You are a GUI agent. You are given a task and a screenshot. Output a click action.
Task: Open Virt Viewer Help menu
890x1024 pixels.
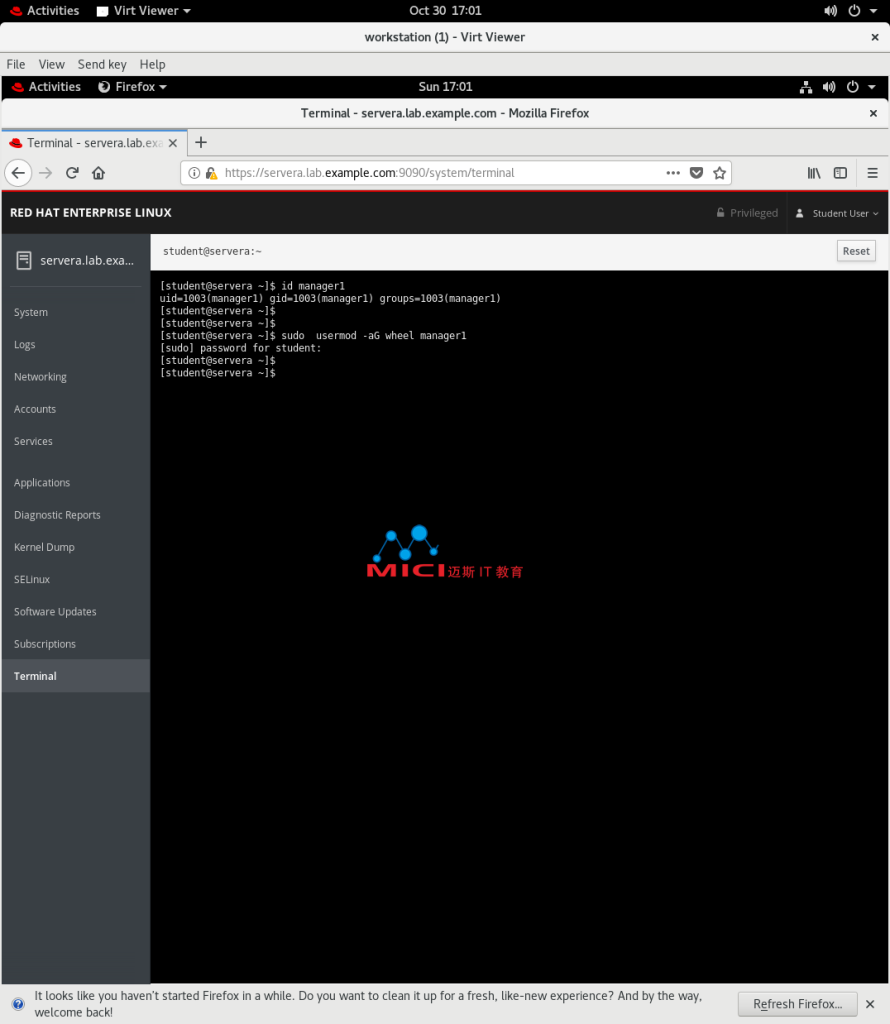152,64
